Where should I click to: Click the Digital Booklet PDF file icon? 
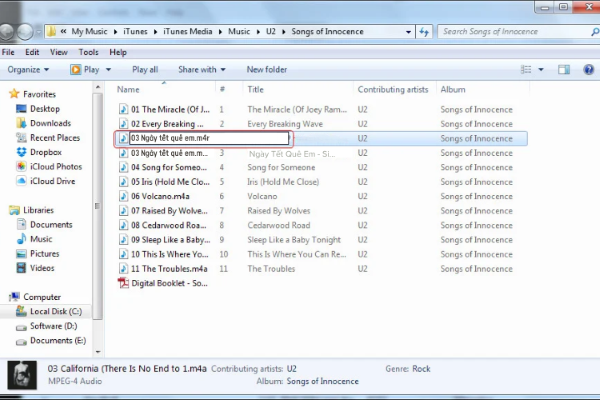124,283
